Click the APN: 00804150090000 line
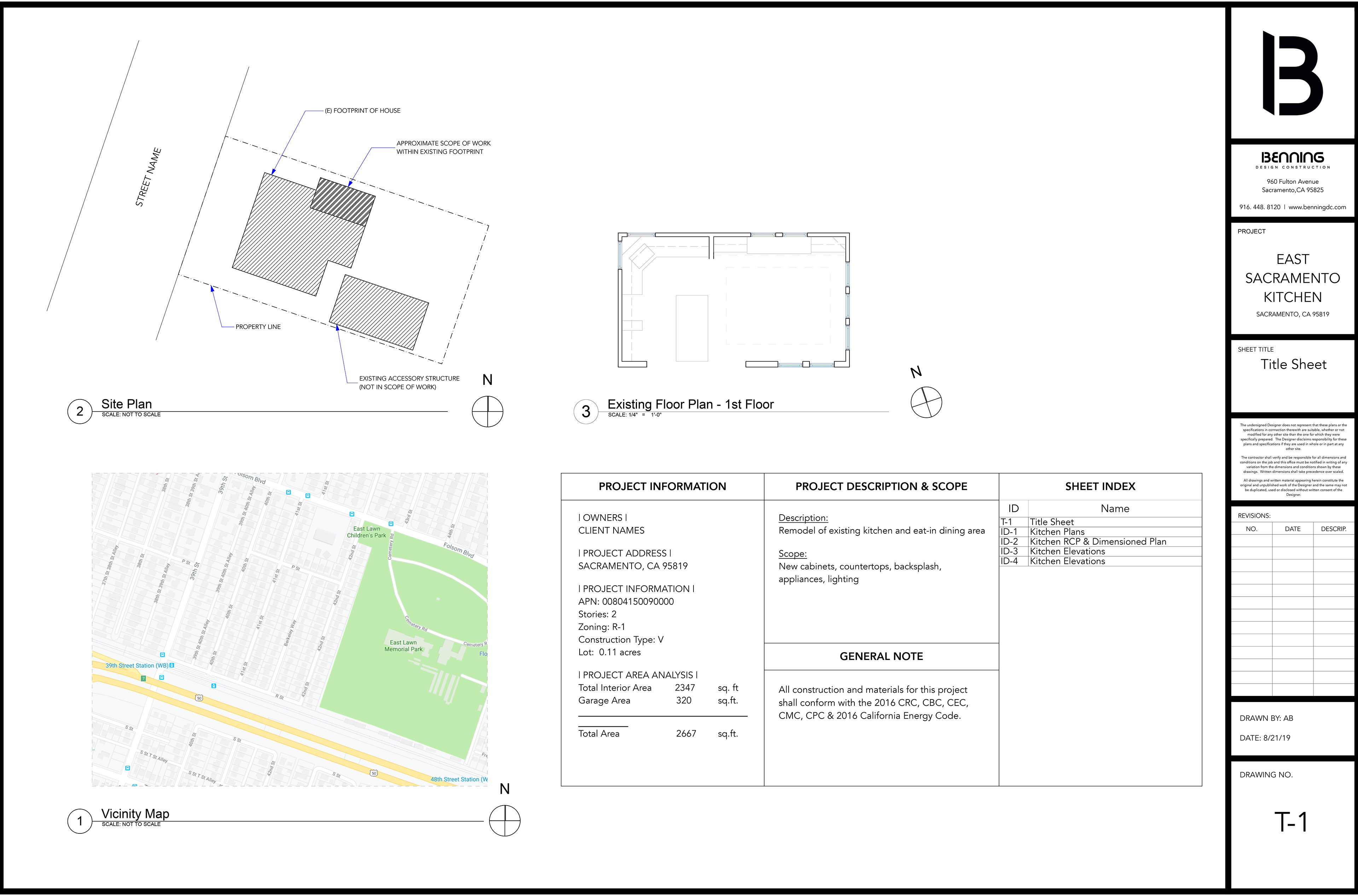 626,601
